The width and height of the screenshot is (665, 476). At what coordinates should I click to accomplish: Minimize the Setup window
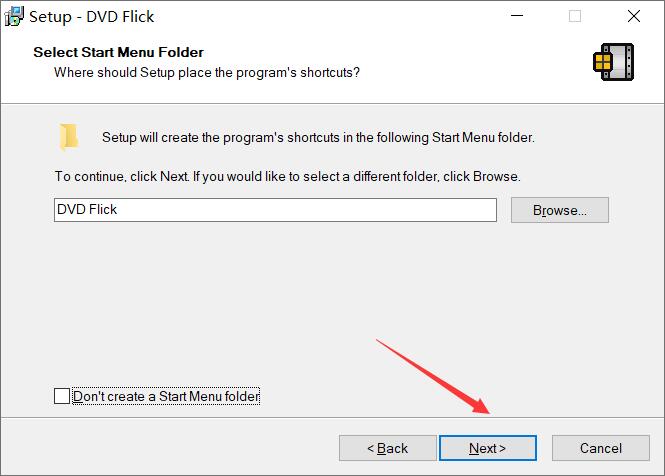[517, 16]
